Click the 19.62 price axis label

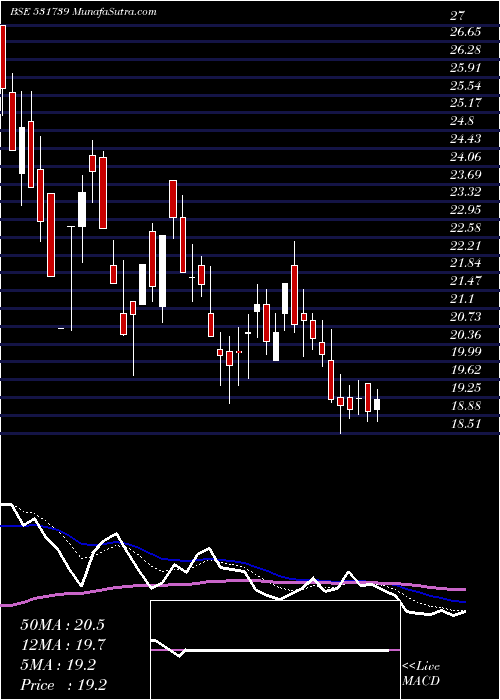pos(466,370)
